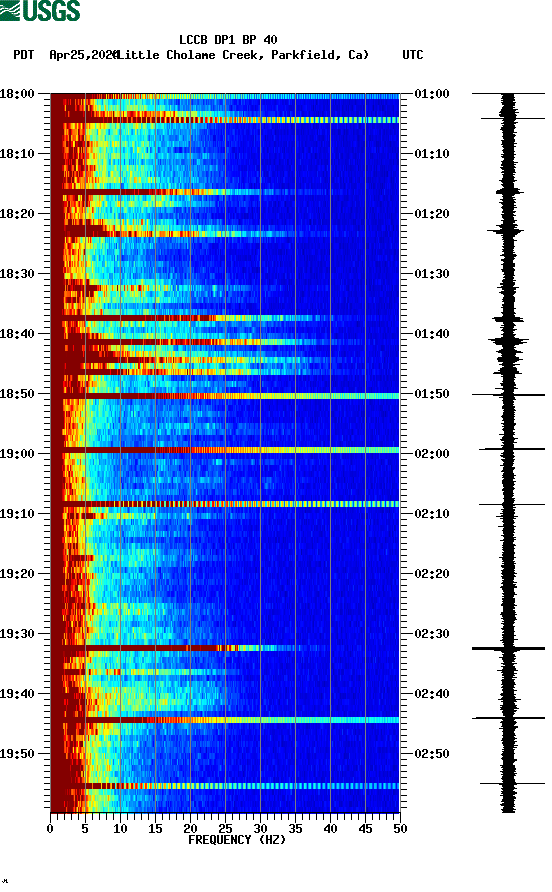
Task: Click the 18:00 PDT time label
Action: pyautogui.click(x=17, y=94)
